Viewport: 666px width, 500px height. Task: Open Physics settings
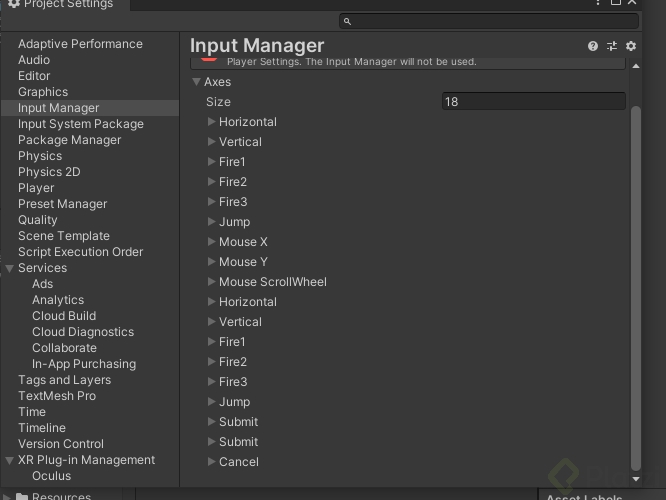click(40, 156)
